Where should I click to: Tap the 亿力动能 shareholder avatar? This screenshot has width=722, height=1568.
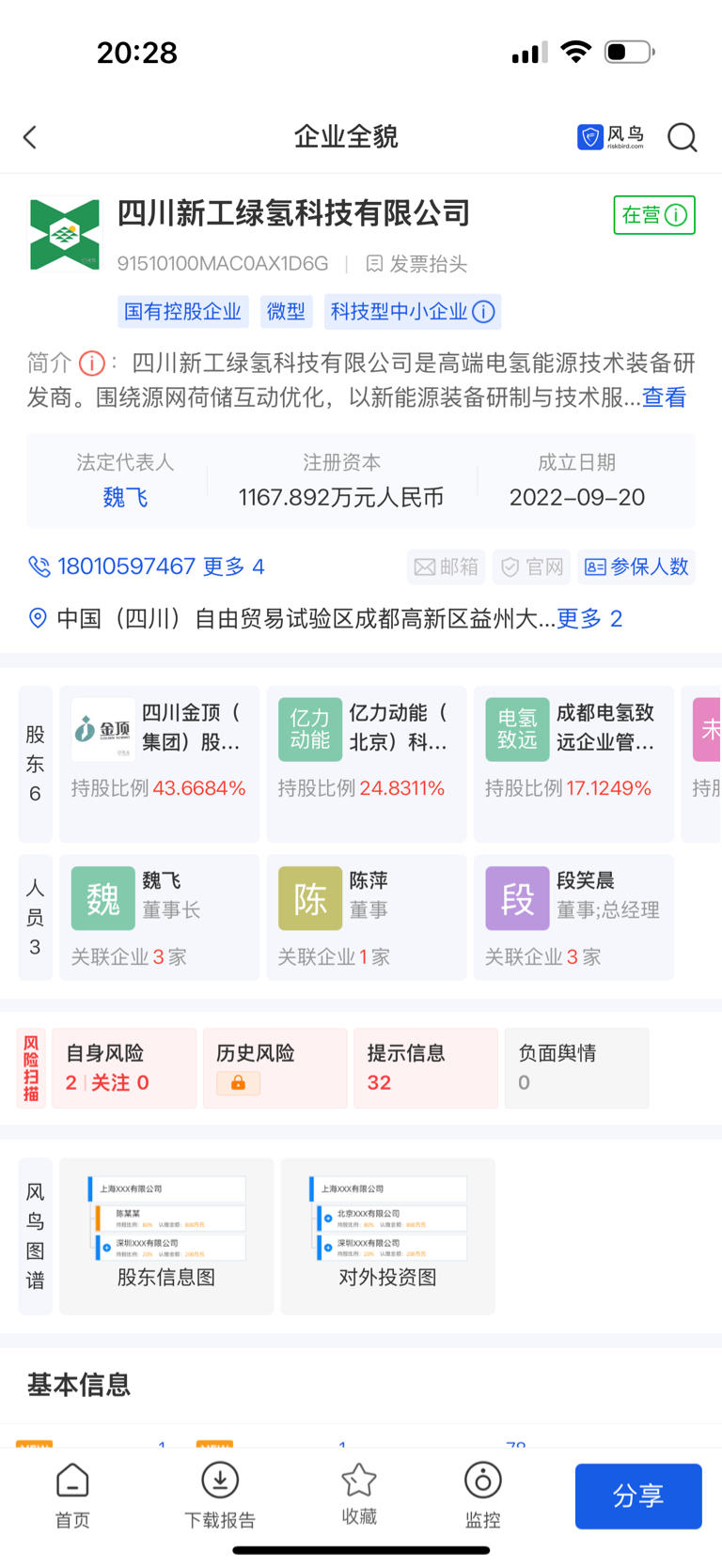[309, 729]
